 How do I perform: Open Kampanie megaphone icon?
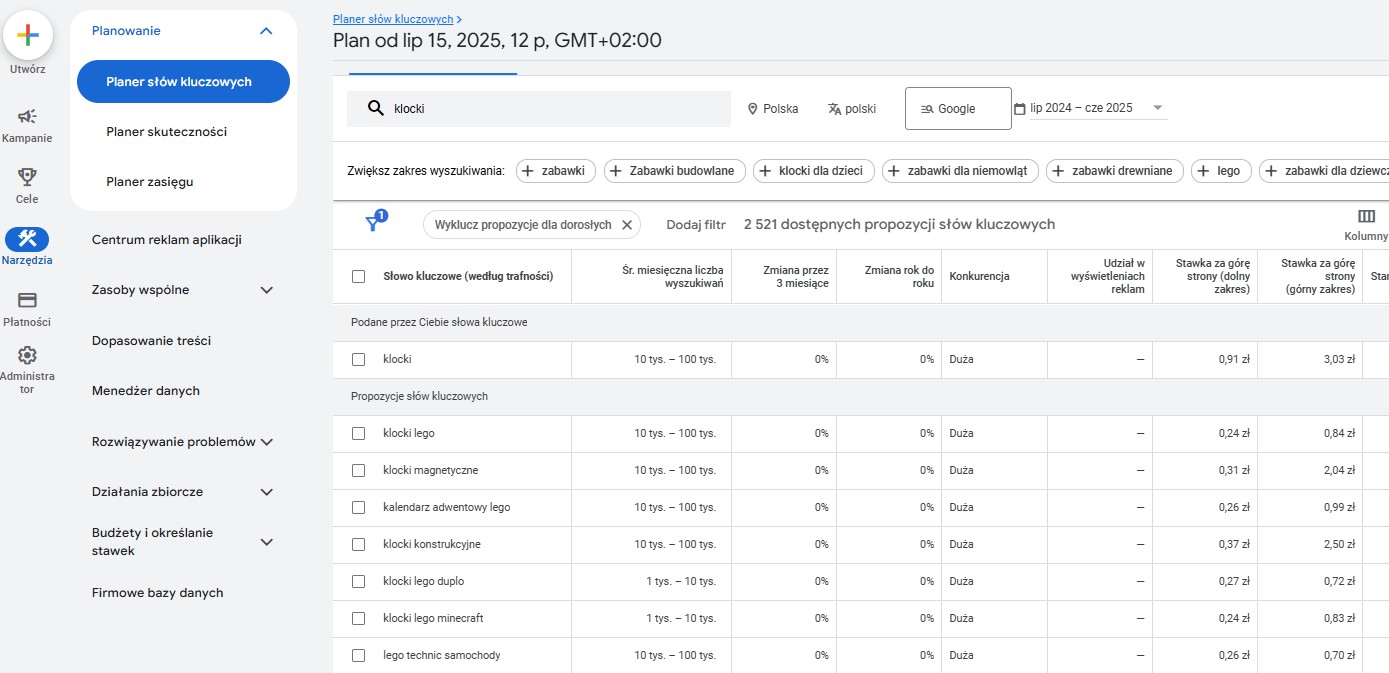(x=27, y=116)
